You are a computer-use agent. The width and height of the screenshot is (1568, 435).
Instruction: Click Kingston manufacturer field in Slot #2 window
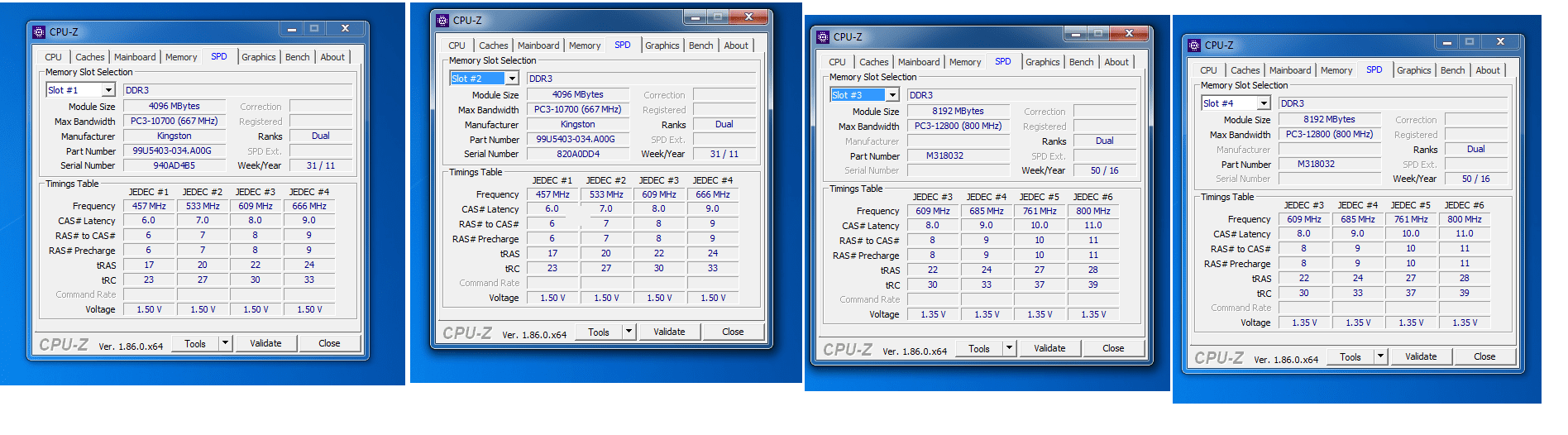tap(578, 124)
